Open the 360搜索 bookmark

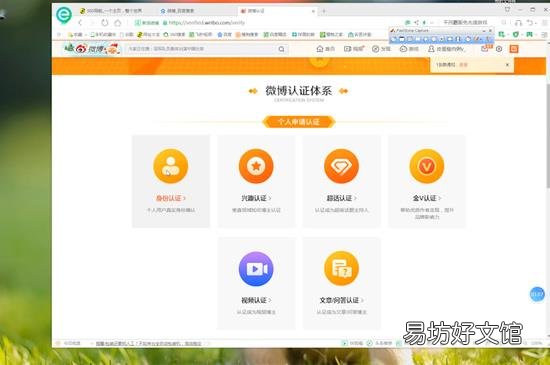coord(174,34)
